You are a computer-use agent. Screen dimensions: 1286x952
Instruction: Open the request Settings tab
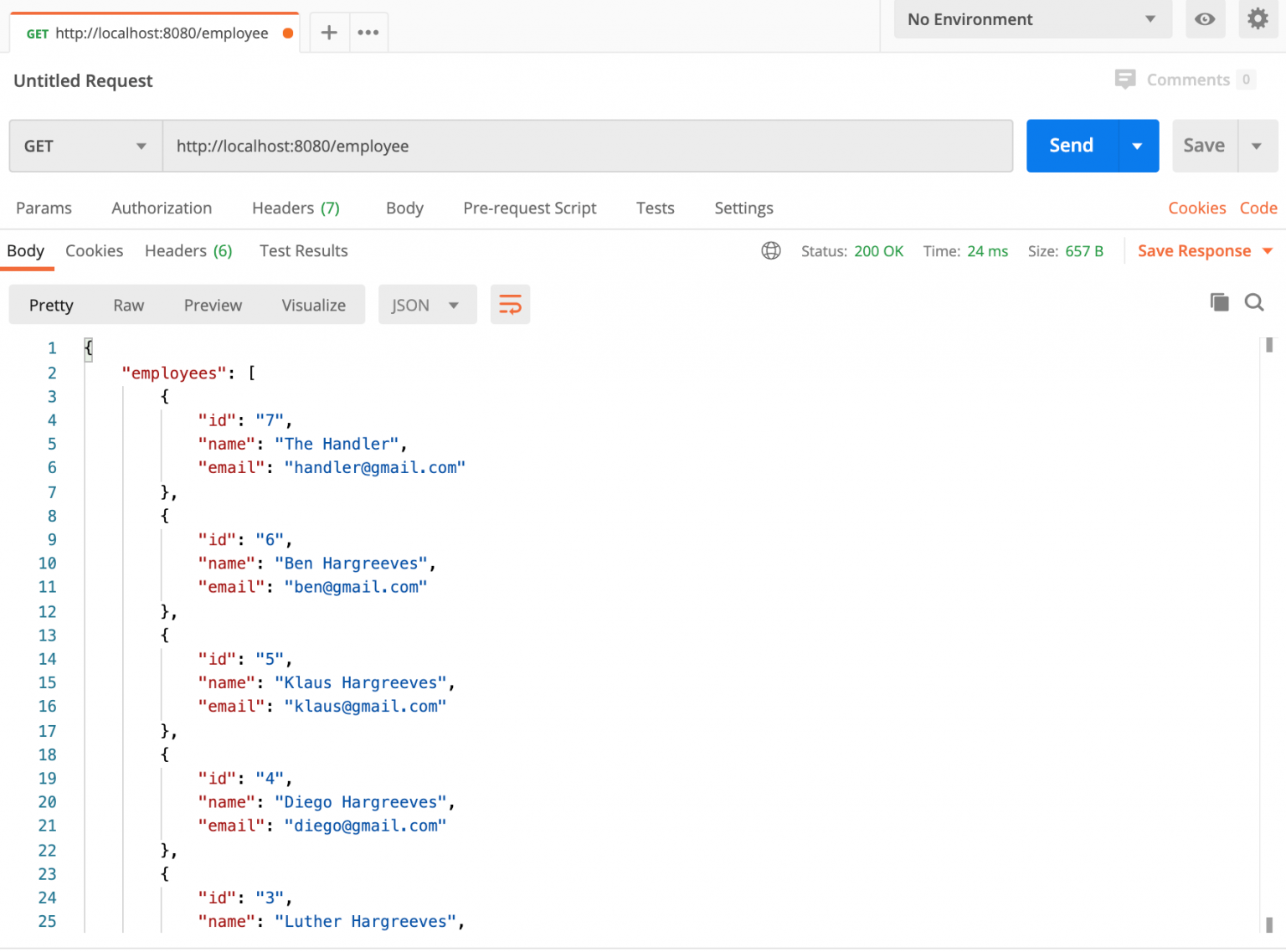pyautogui.click(x=743, y=208)
